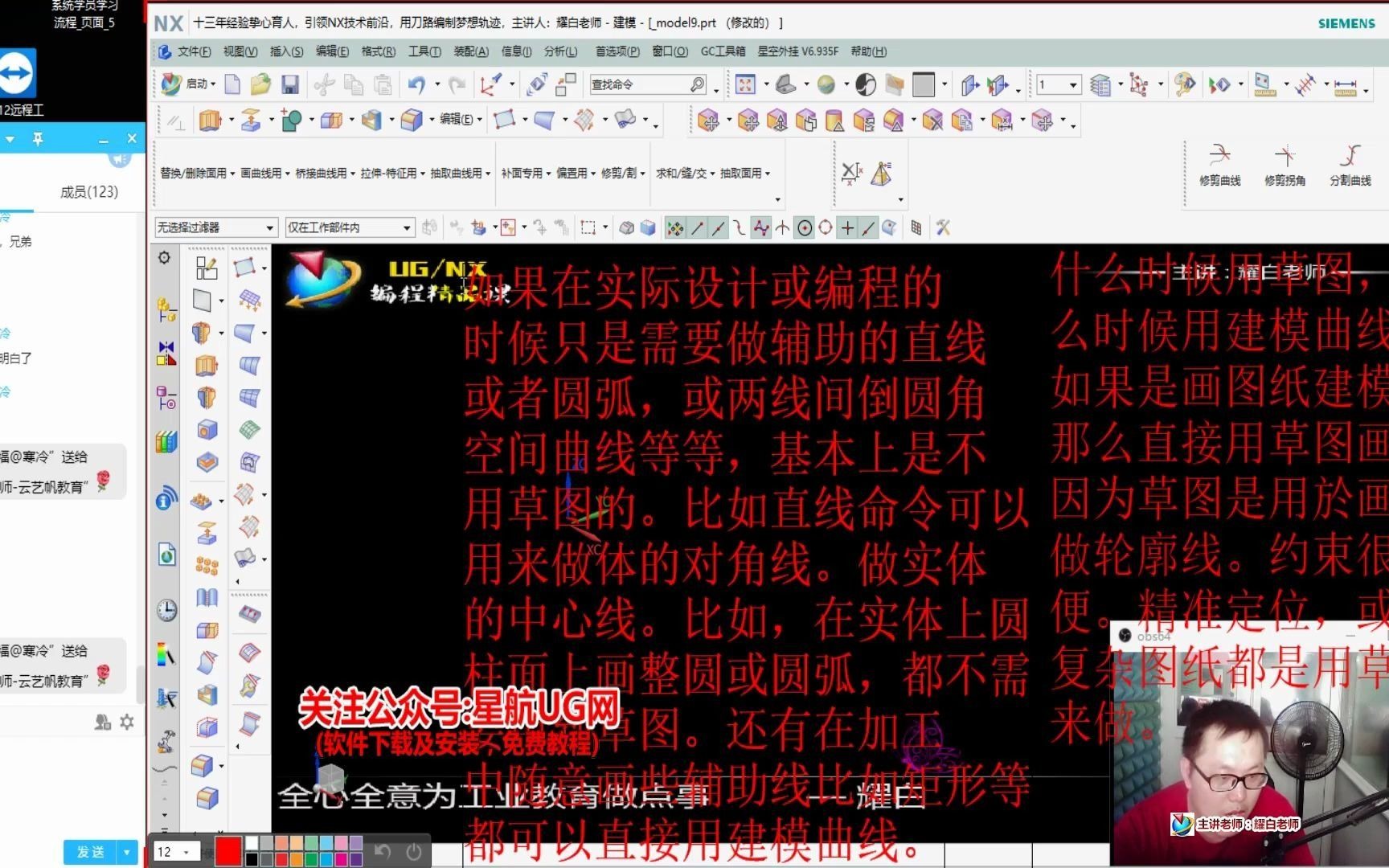This screenshot has height=868, width=1389.
Task: Expand the 补面专用 dropdown
Action: 526,173
